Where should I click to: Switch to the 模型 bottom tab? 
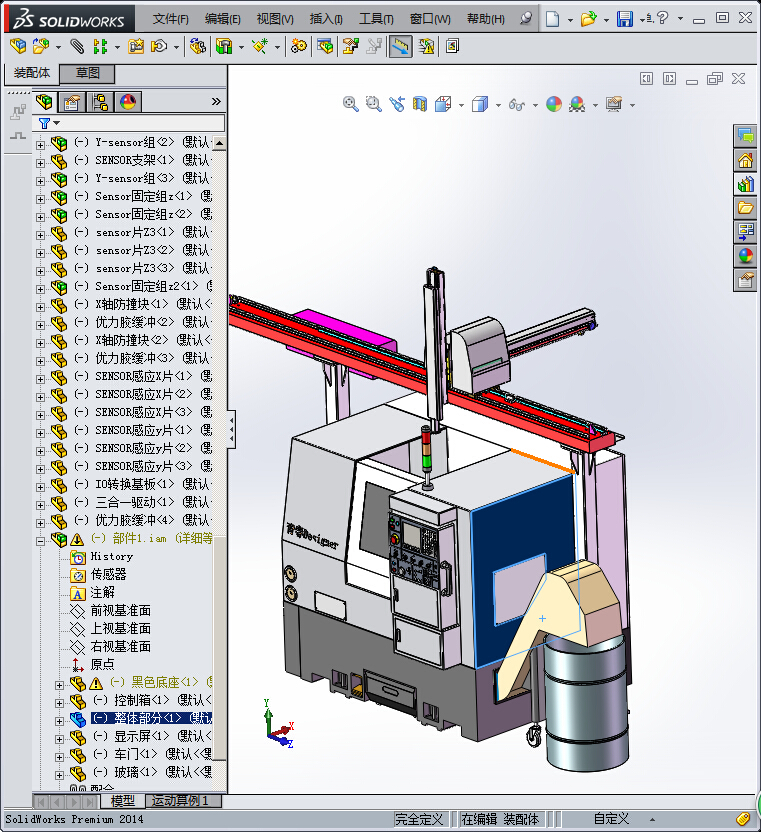pos(123,801)
